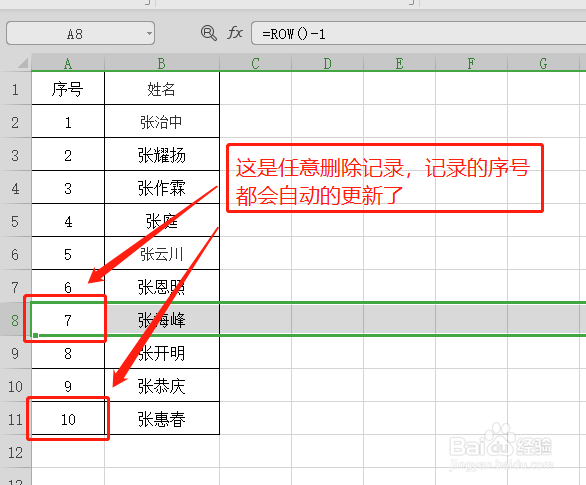Select row 4 header
Screen dimensions: 586x485
(x=15, y=188)
